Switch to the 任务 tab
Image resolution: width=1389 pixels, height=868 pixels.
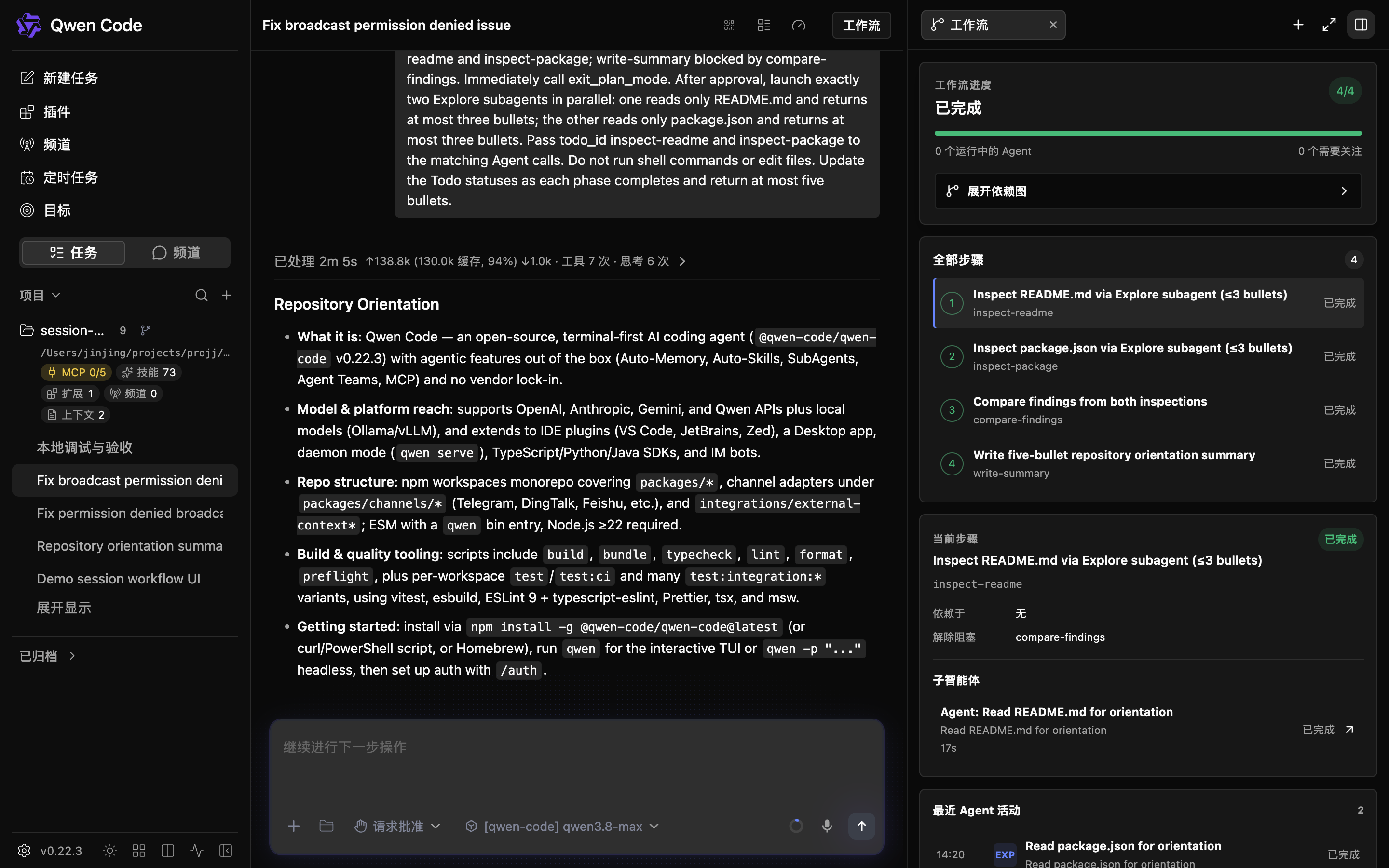pos(73,253)
